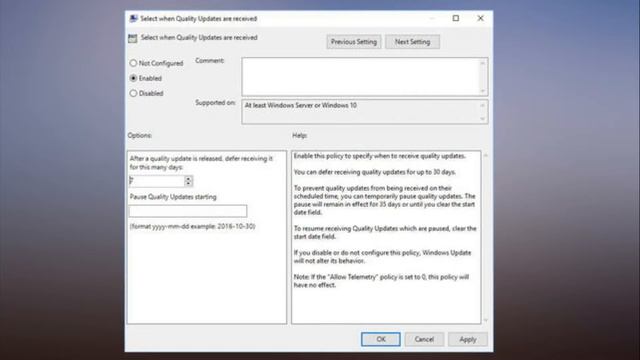The width and height of the screenshot is (640, 360).
Task: Click Help pane scroll up arrow
Action: [x=486, y=156]
